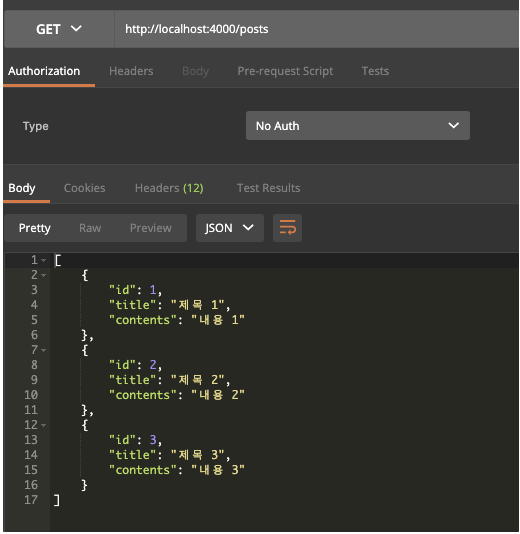Show the Test Results tab

(x=268, y=188)
